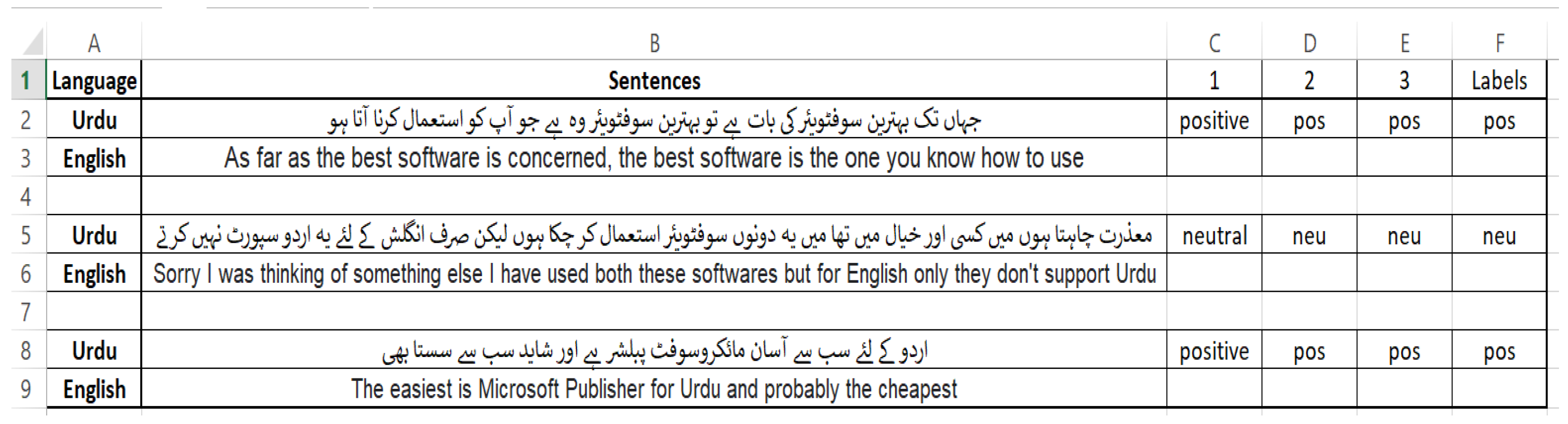
Task: Click the 'Sorry I was thinking' sentence cell
Action: click(654, 272)
